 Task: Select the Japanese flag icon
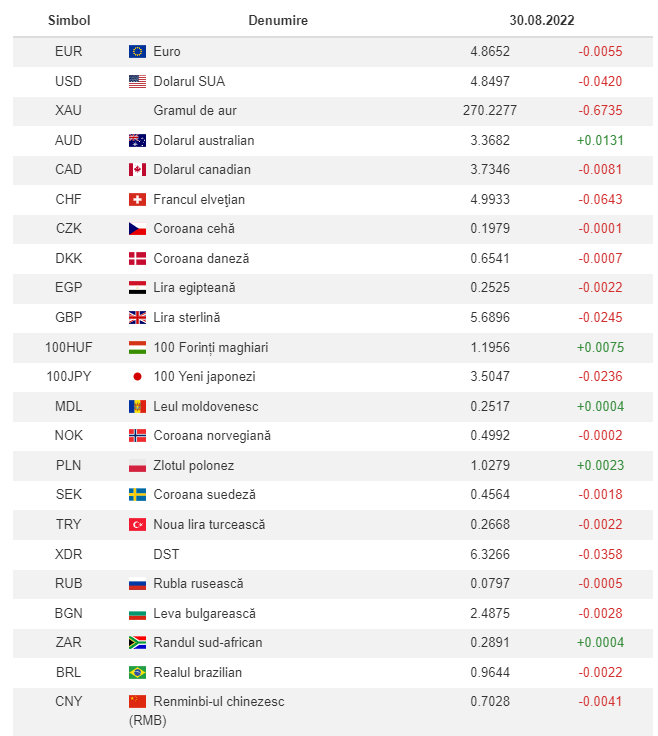click(138, 376)
